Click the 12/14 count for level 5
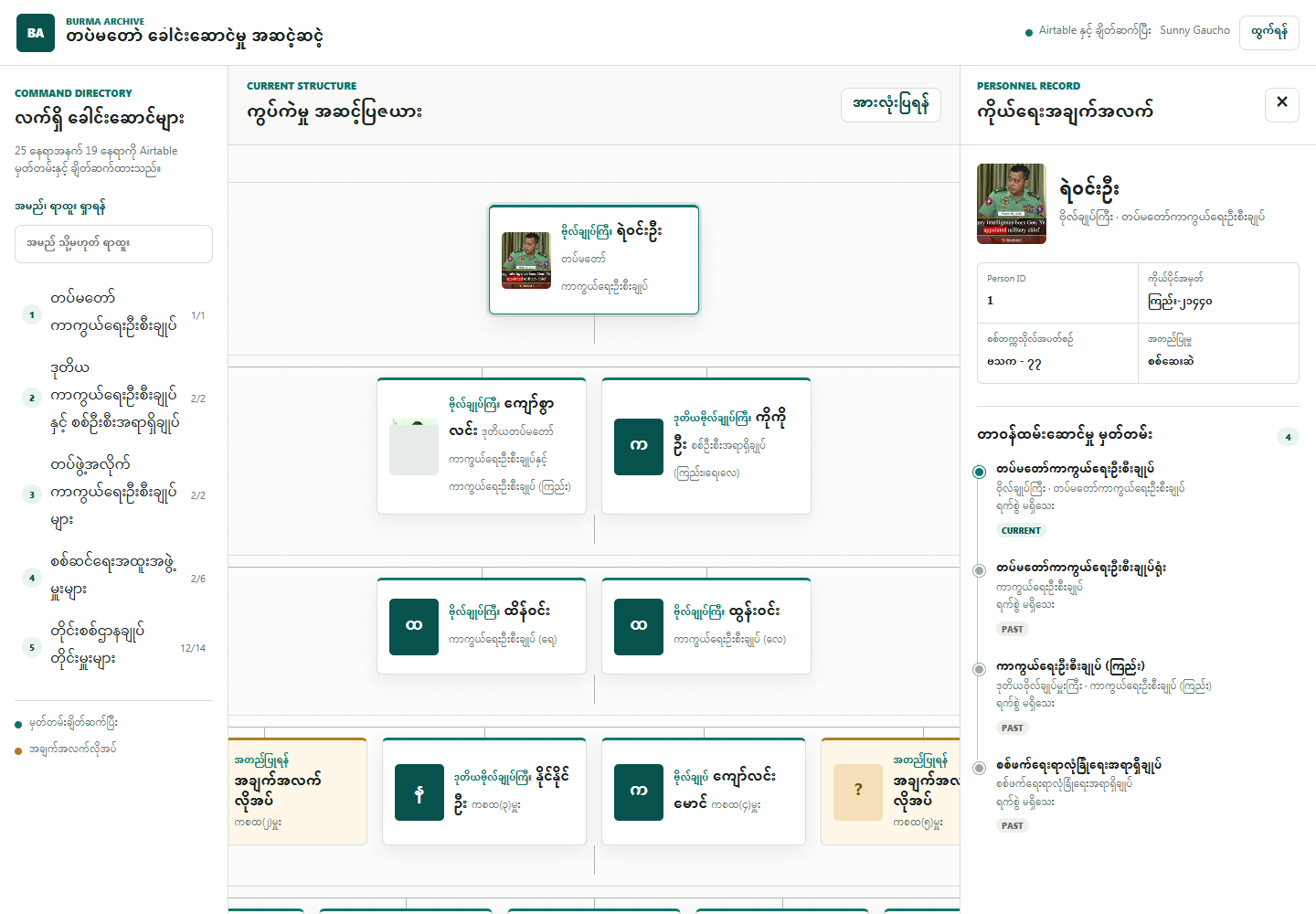Viewport: 1316px width, 914px height. click(193, 648)
